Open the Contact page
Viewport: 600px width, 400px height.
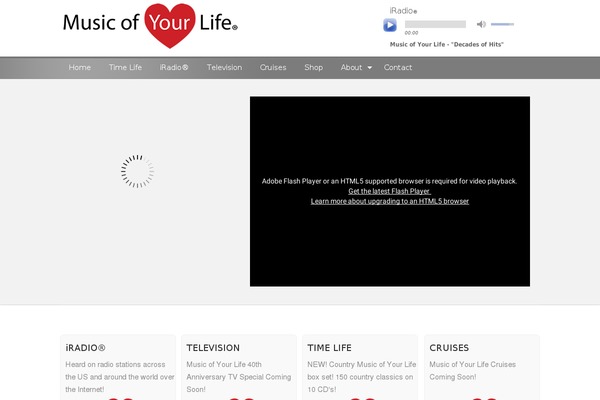click(398, 67)
